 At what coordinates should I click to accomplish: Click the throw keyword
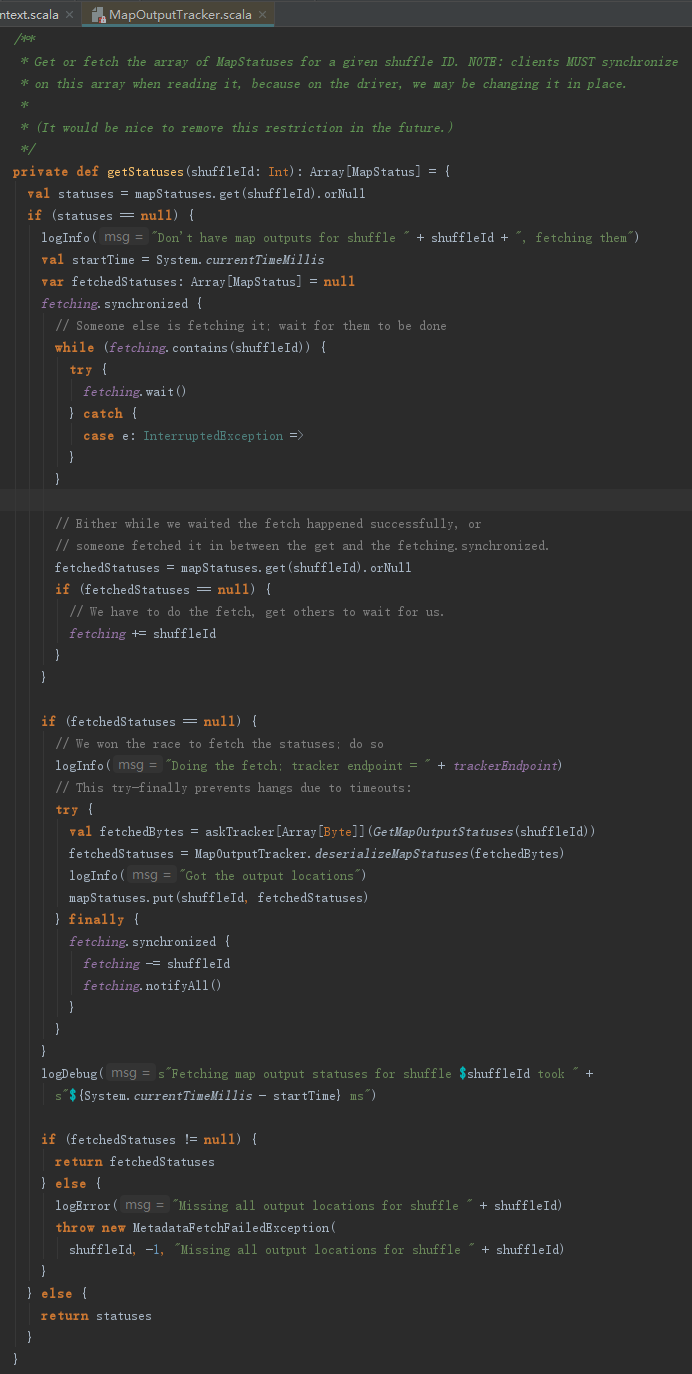pyautogui.click(x=75, y=1228)
